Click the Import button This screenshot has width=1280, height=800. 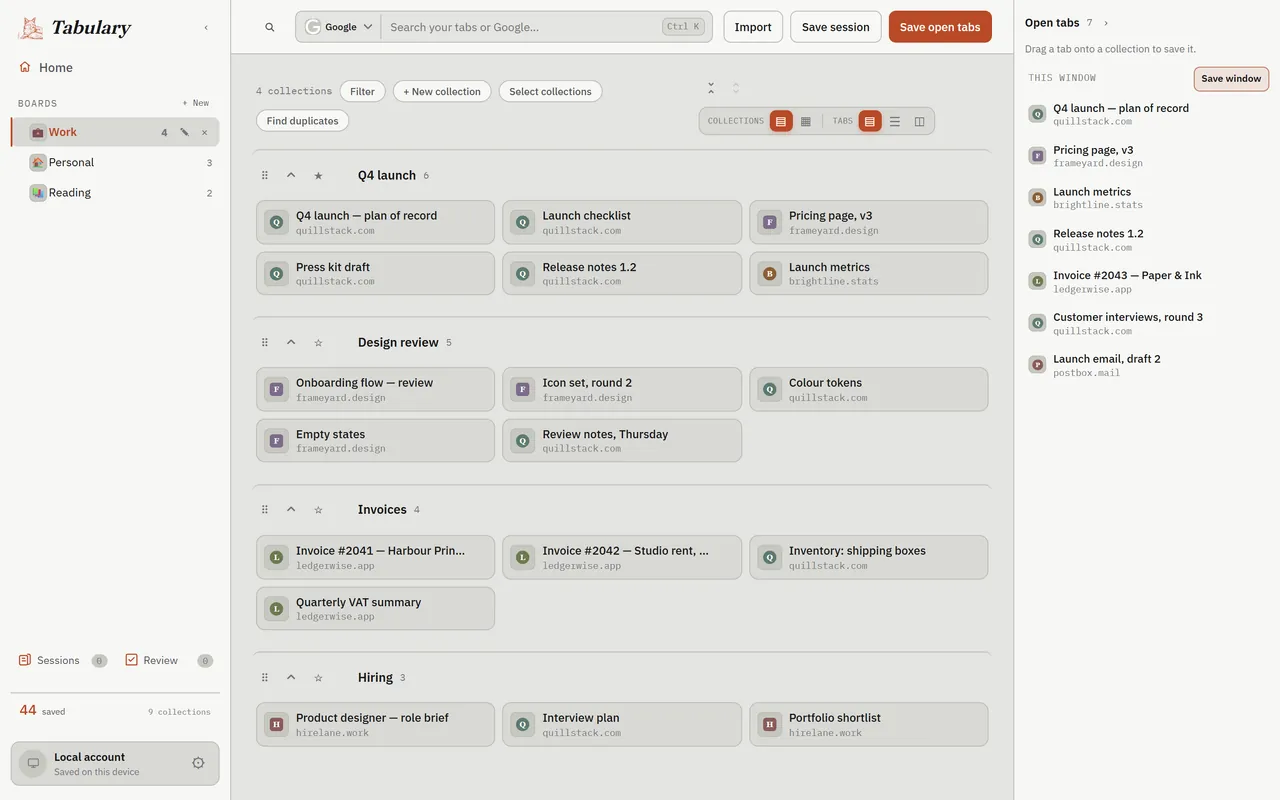[x=753, y=27]
